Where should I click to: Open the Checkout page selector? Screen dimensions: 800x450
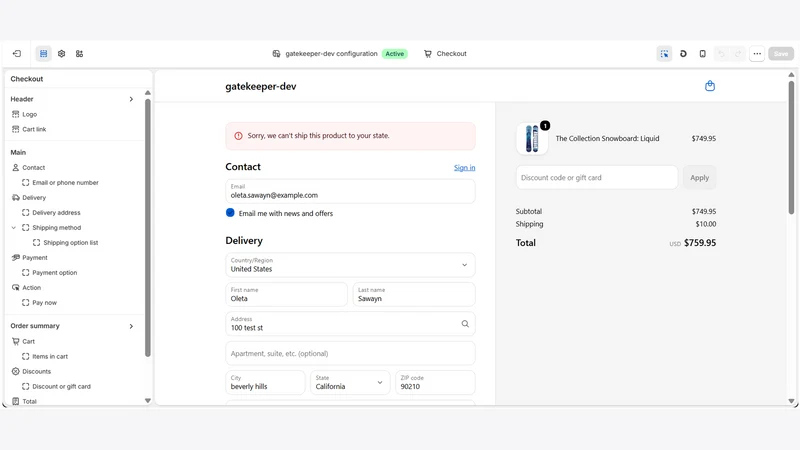tap(445, 54)
